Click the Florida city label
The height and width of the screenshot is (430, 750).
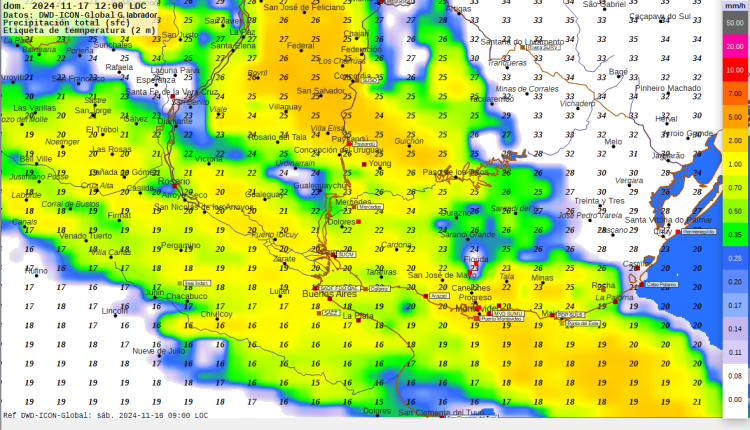pyautogui.click(x=477, y=259)
